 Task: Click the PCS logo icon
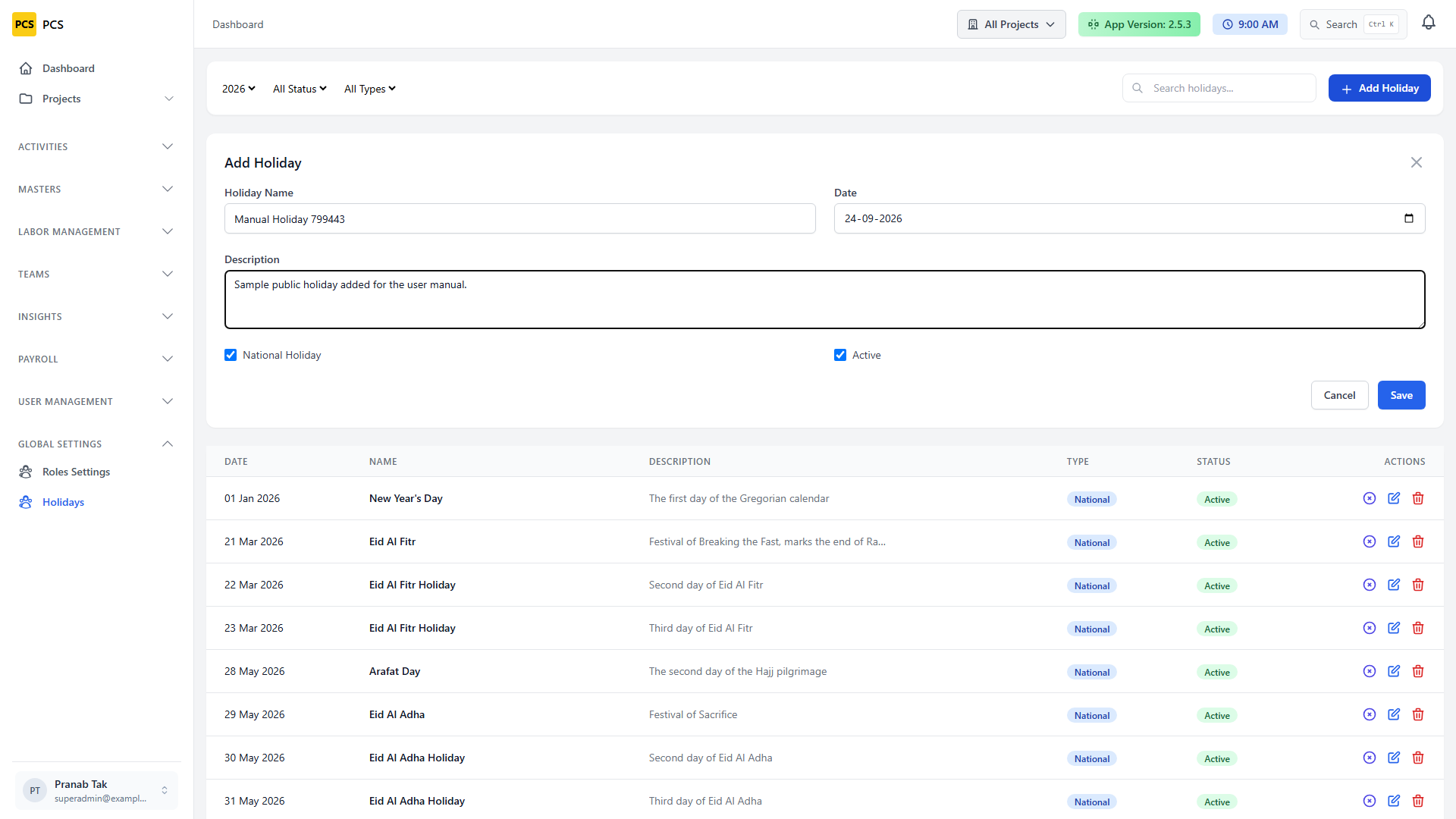(24, 24)
